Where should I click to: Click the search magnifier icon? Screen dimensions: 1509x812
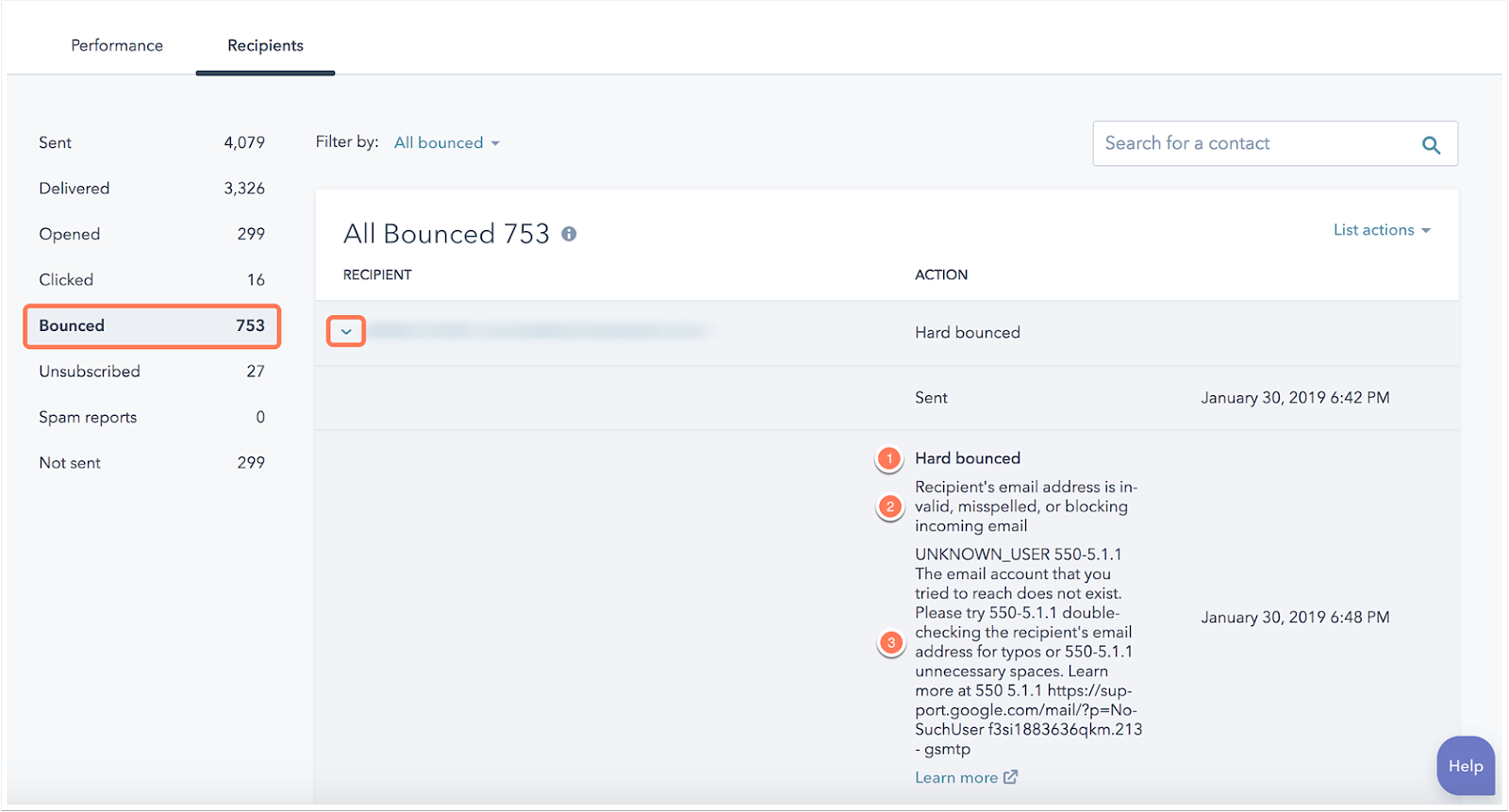coord(1431,145)
